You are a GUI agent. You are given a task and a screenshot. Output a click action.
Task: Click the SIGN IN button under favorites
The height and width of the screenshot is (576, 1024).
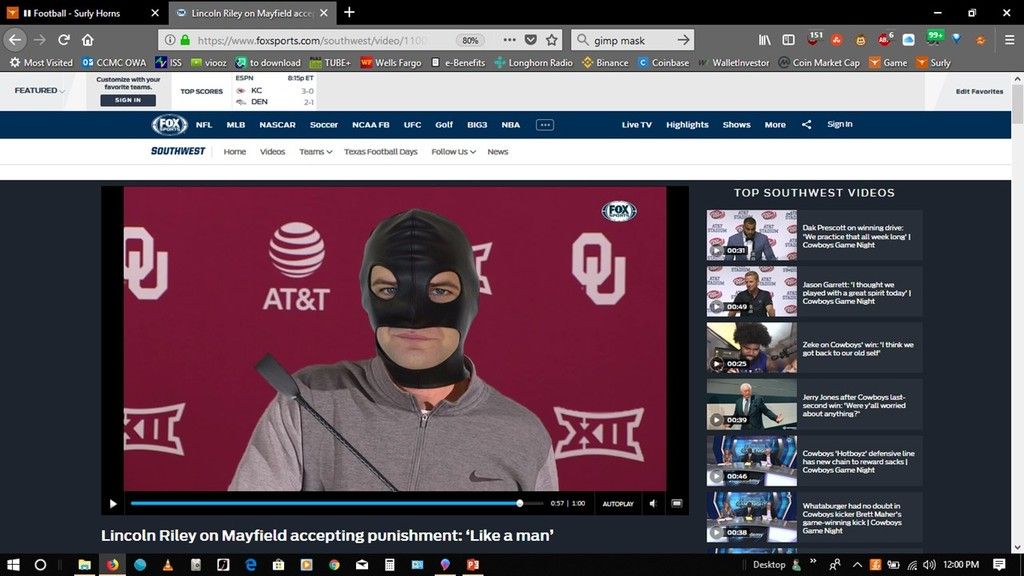tap(128, 100)
